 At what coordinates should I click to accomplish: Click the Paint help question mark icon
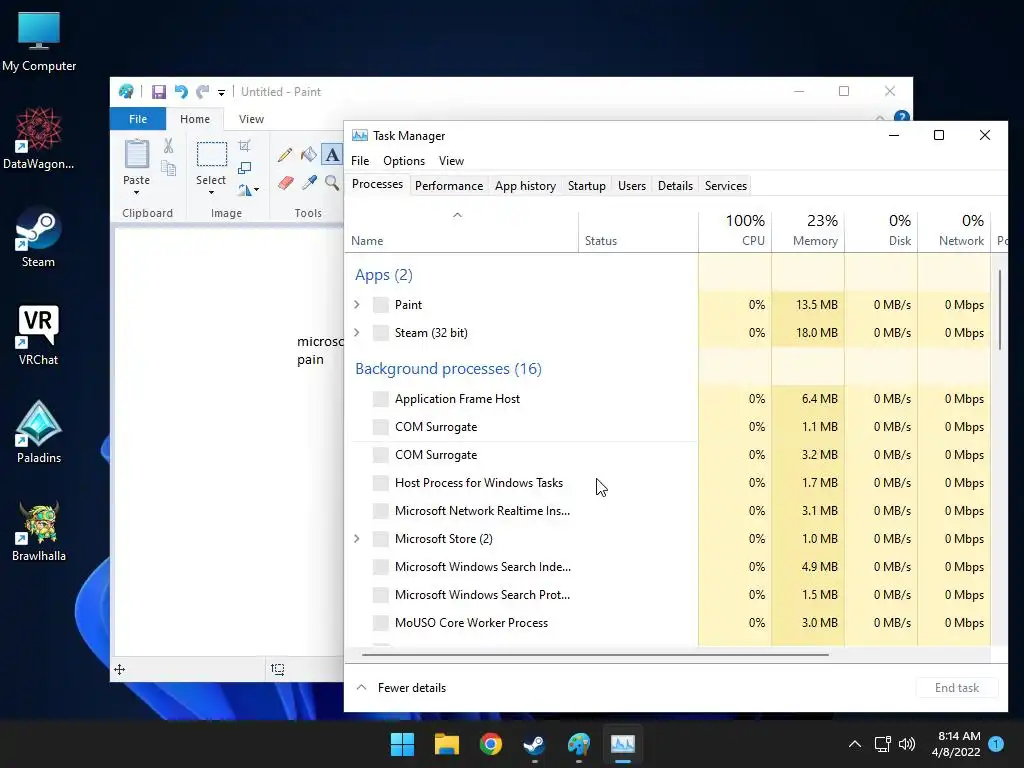pyautogui.click(x=901, y=117)
